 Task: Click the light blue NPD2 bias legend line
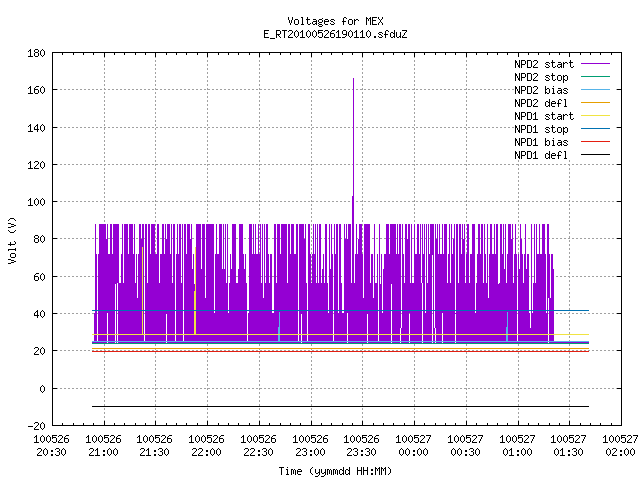(x=596, y=90)
